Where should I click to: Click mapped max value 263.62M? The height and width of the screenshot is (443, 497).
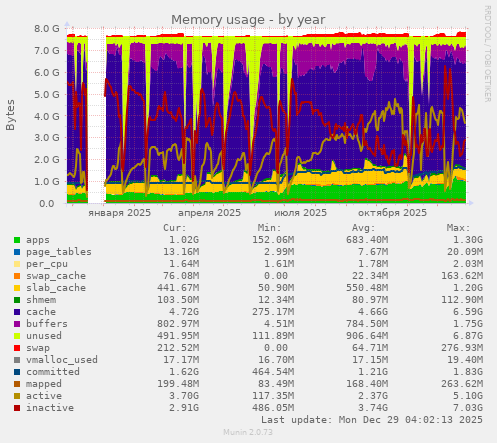tap(462, 384)
